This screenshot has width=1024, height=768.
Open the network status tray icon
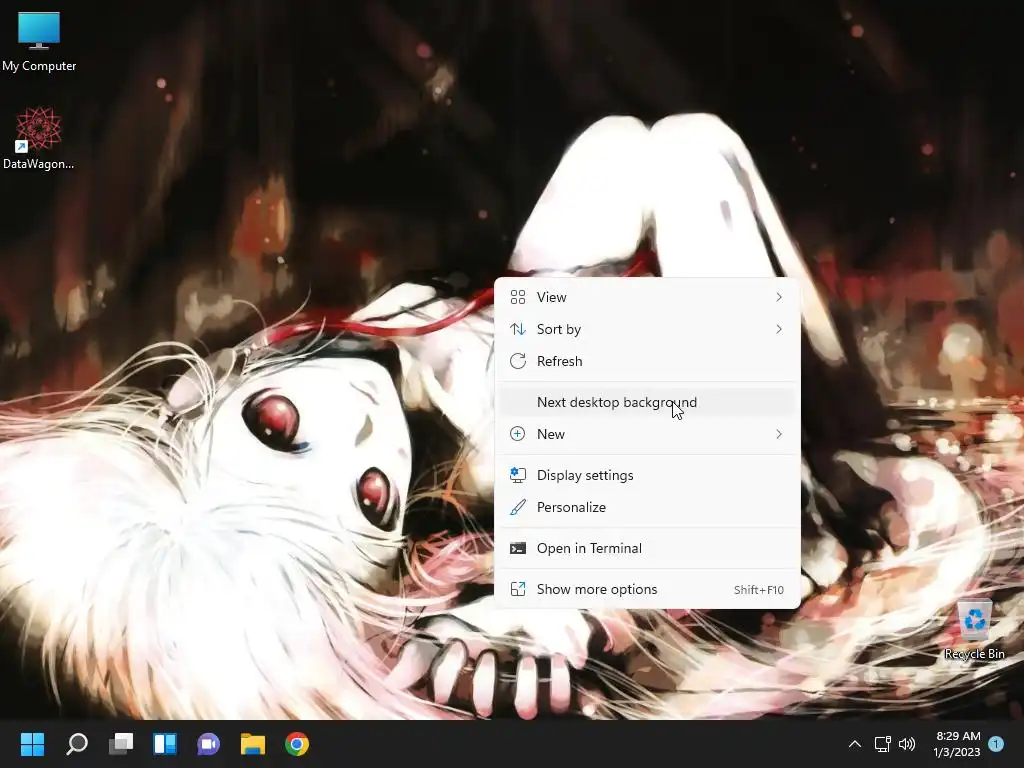[882, 744]
